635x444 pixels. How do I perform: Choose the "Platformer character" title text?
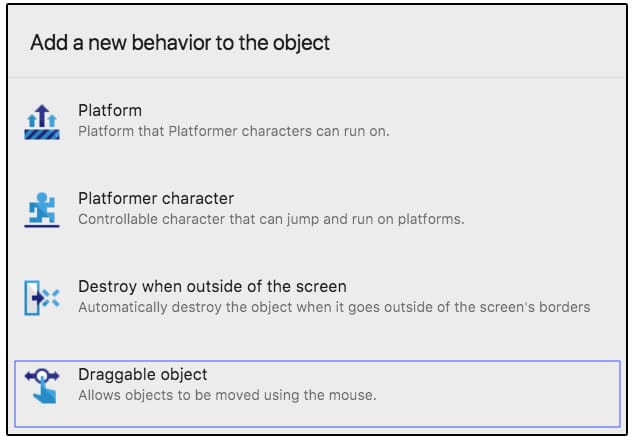point(156,199)
